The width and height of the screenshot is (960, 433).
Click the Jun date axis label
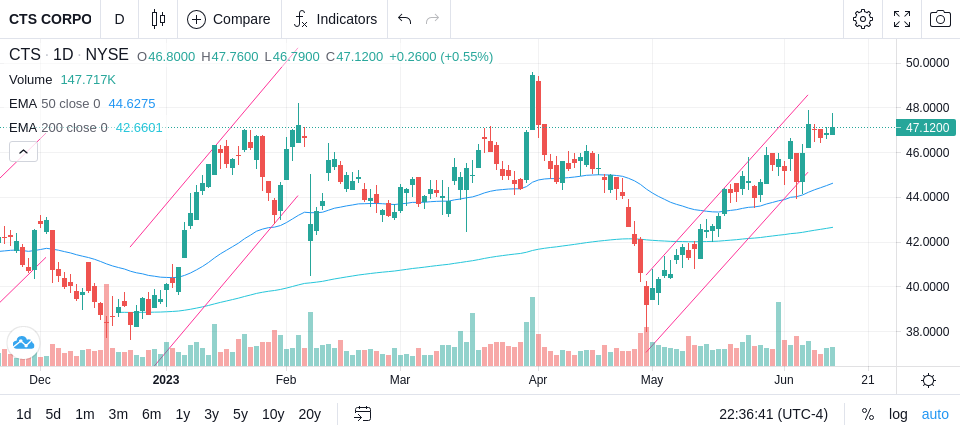point(784,380)
